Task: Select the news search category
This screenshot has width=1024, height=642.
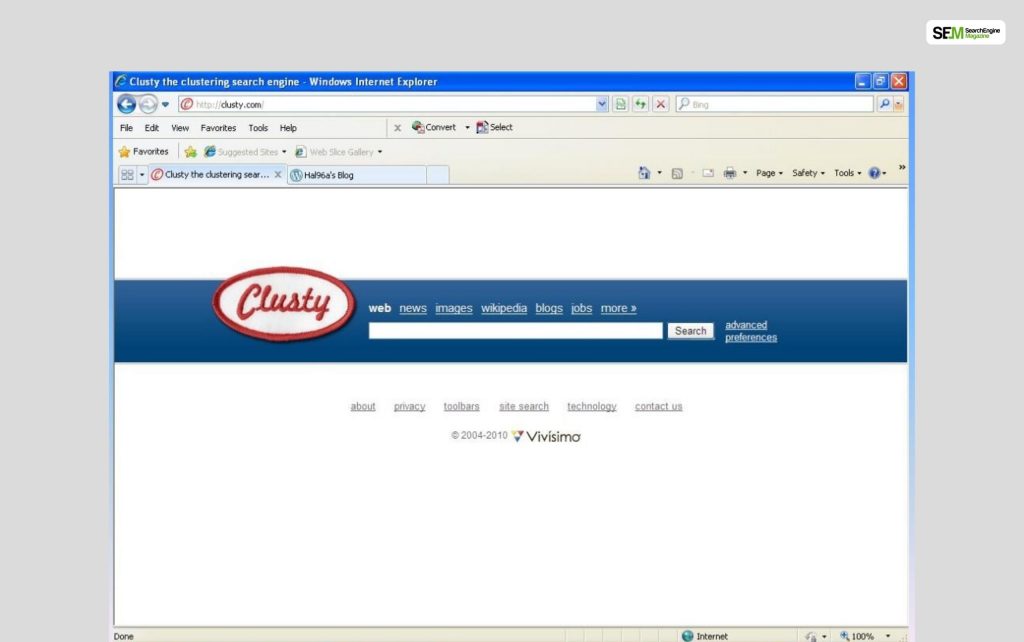Action: (x=413, y=308)
